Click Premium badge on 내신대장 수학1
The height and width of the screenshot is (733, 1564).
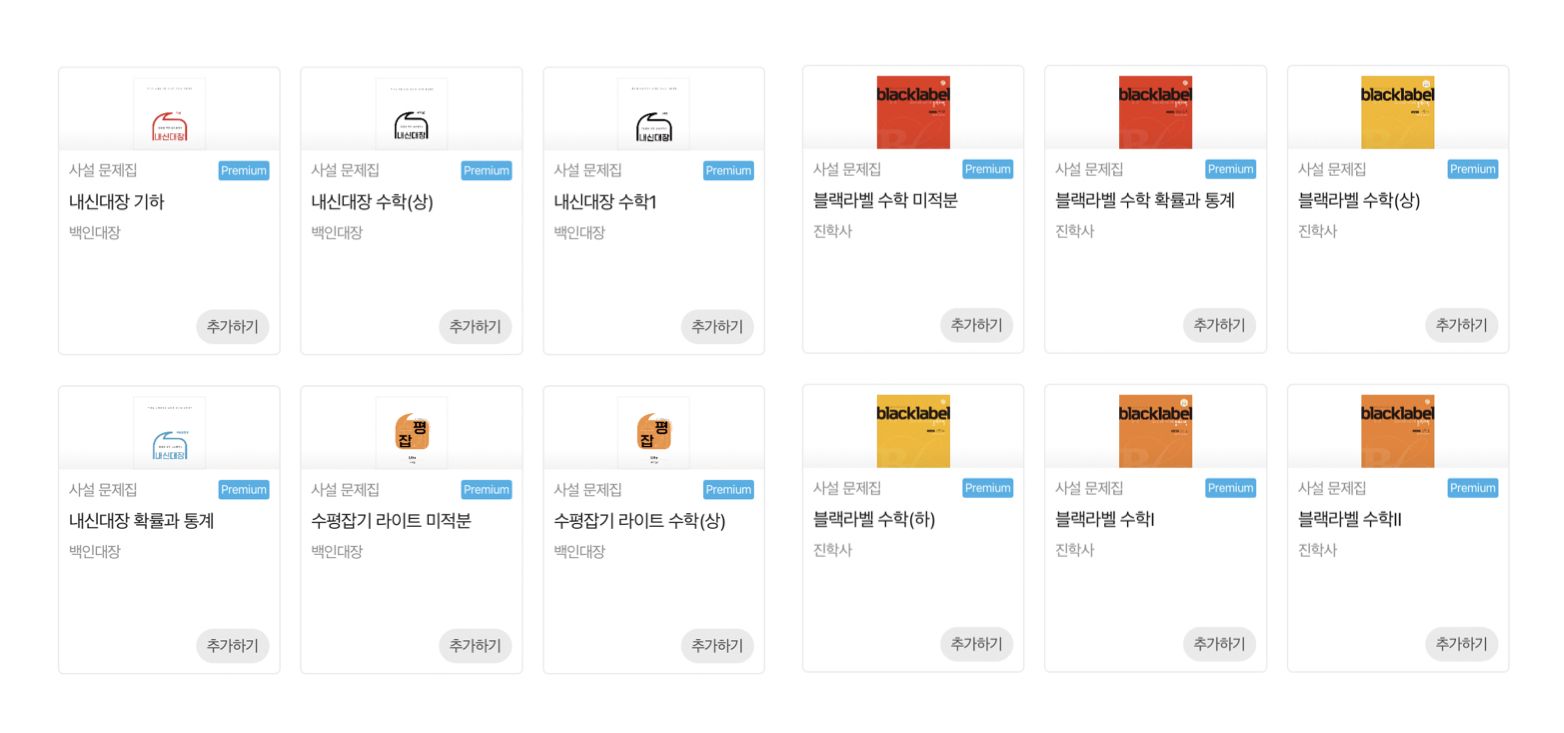728,171
